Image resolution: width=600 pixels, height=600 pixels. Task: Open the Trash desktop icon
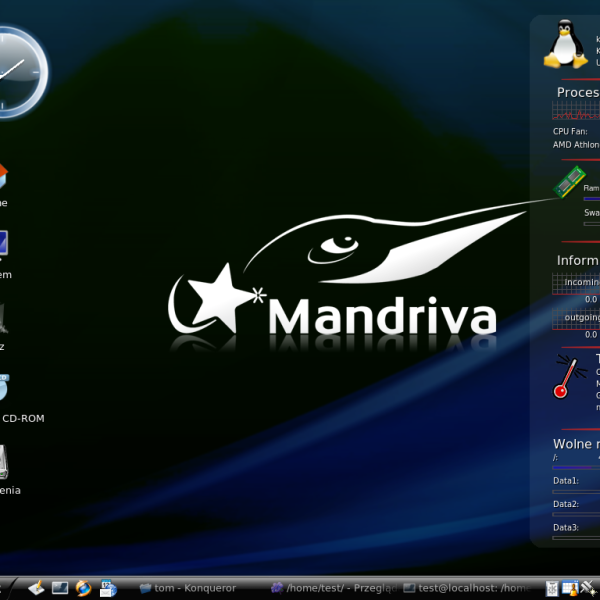[3, 318]
